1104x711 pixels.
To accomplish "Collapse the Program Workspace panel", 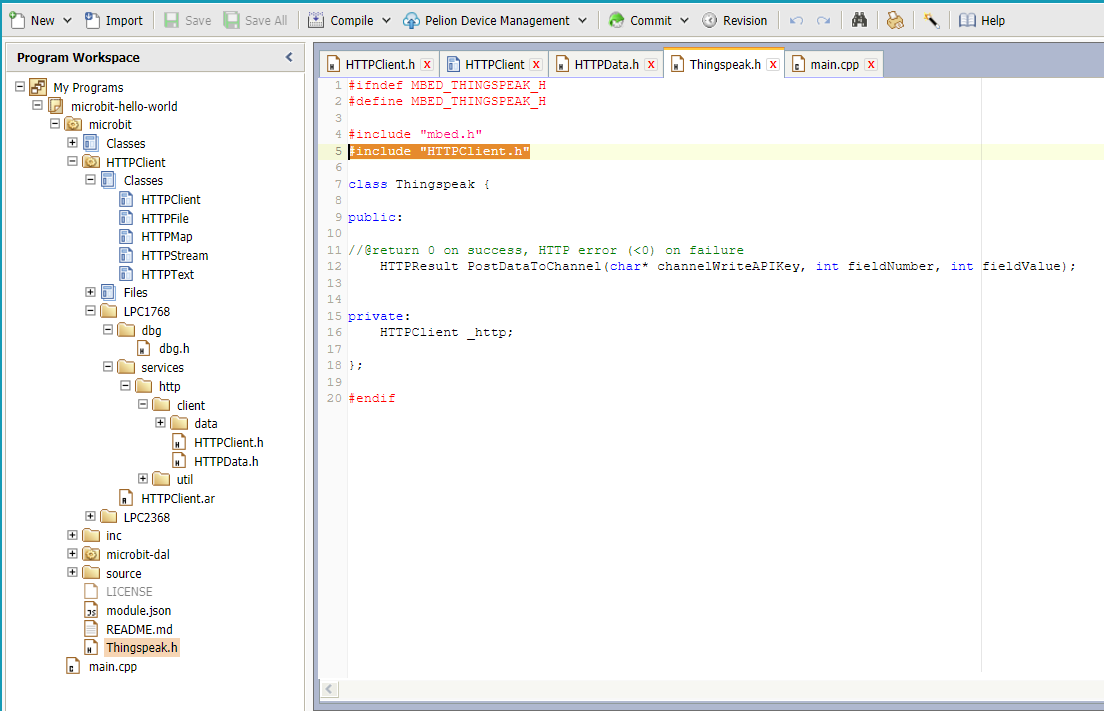I will pos(289,57).
